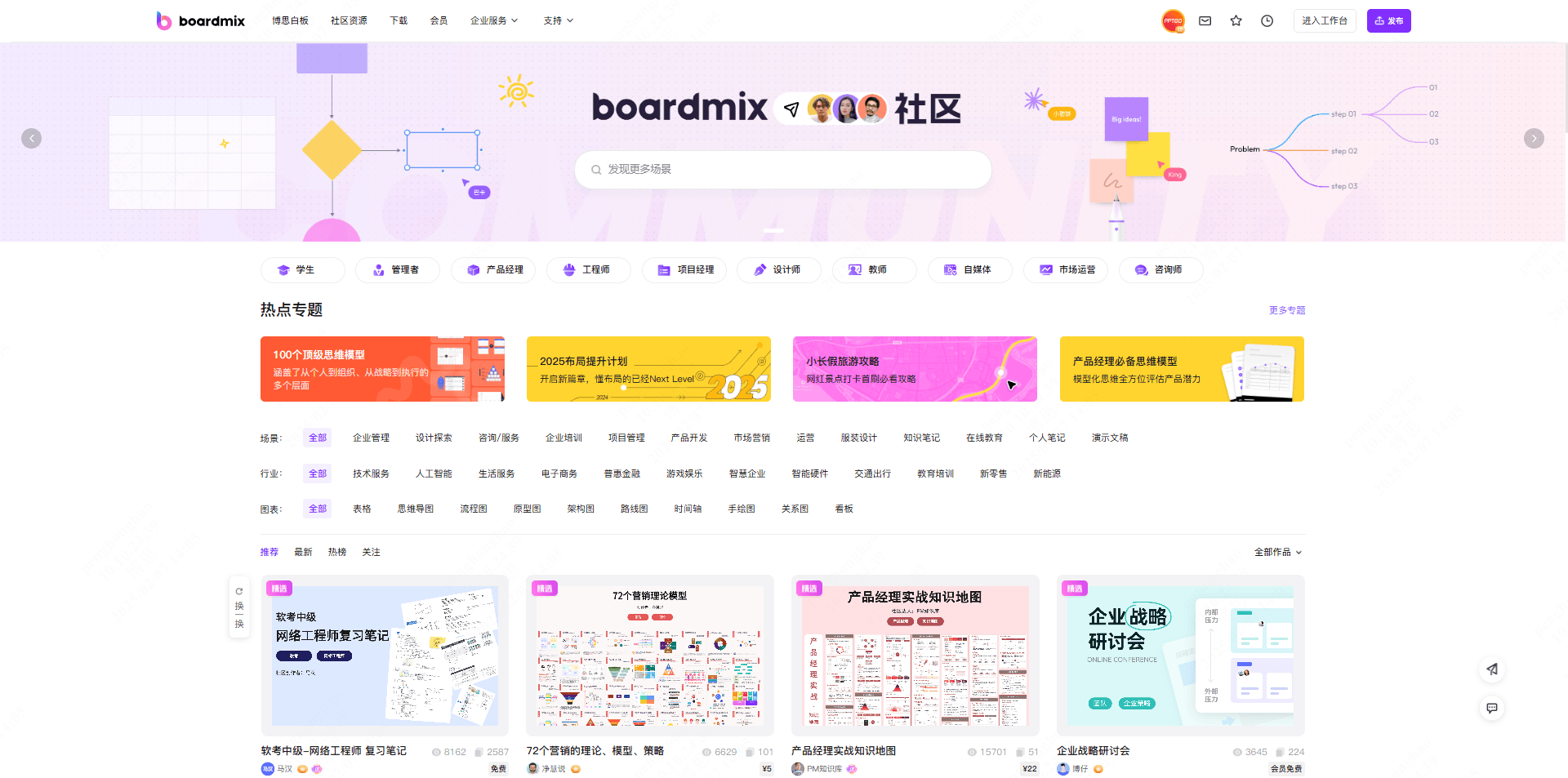Open the 2025布局提升计划 topic card
This screenshot has width=1568, height=778.
pos(648,369)
